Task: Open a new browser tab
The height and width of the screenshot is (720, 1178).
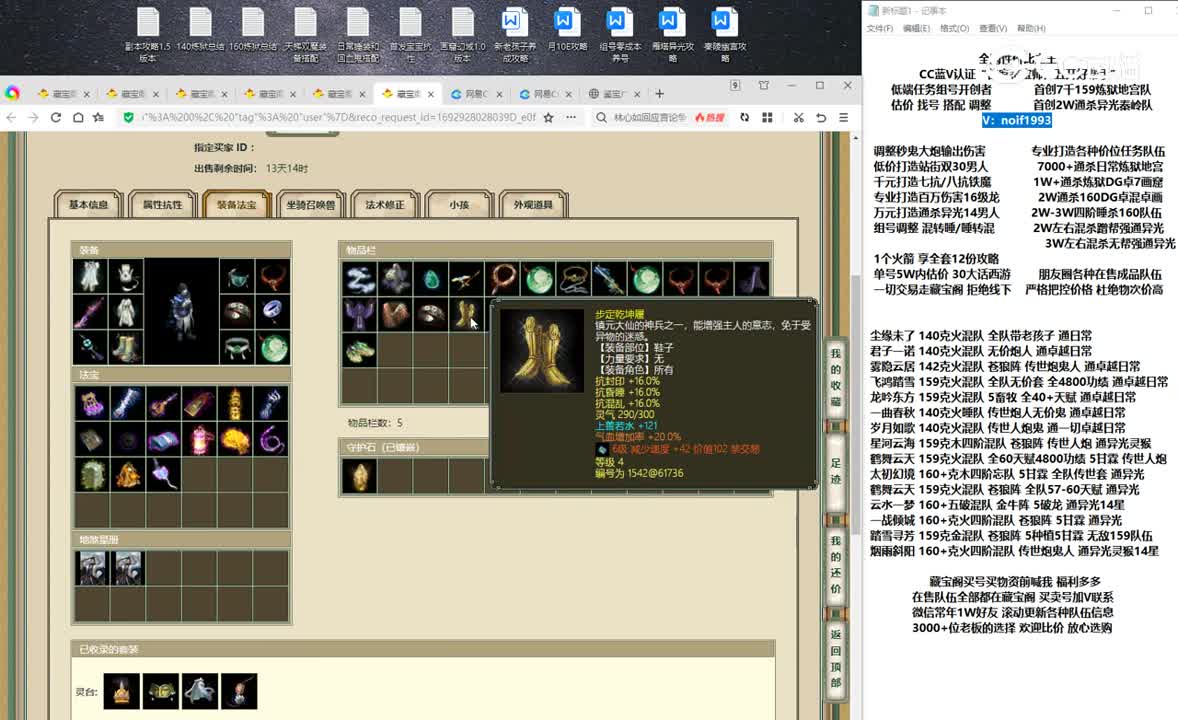Action: [660, 94]
